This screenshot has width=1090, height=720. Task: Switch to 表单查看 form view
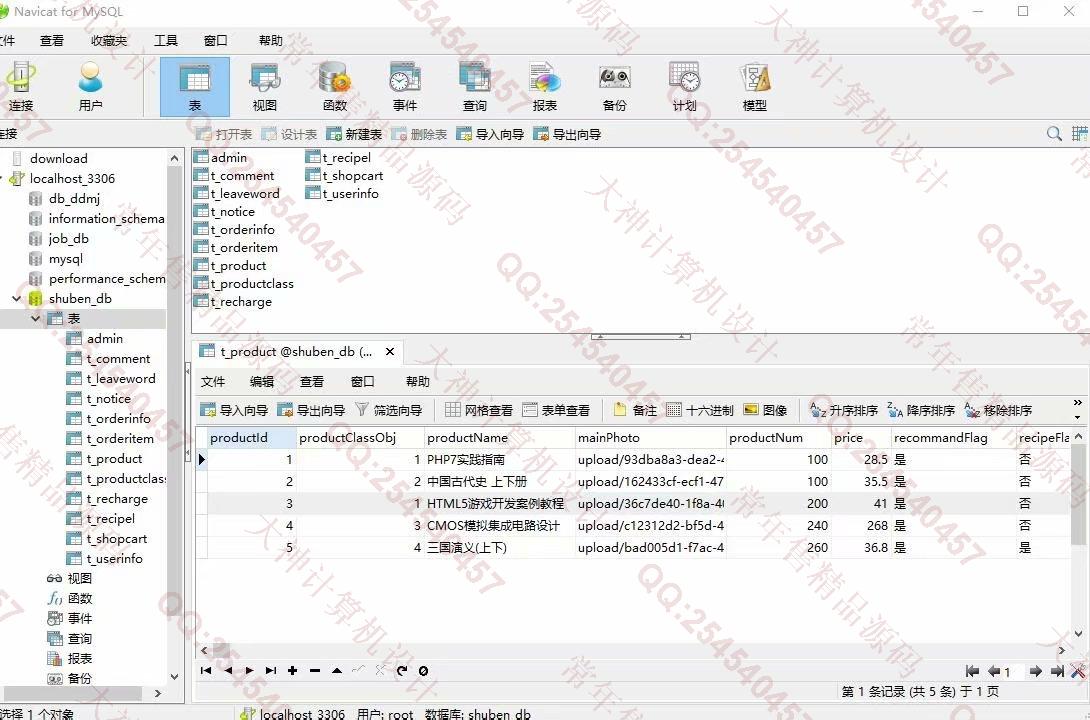(x=556, y=410)
